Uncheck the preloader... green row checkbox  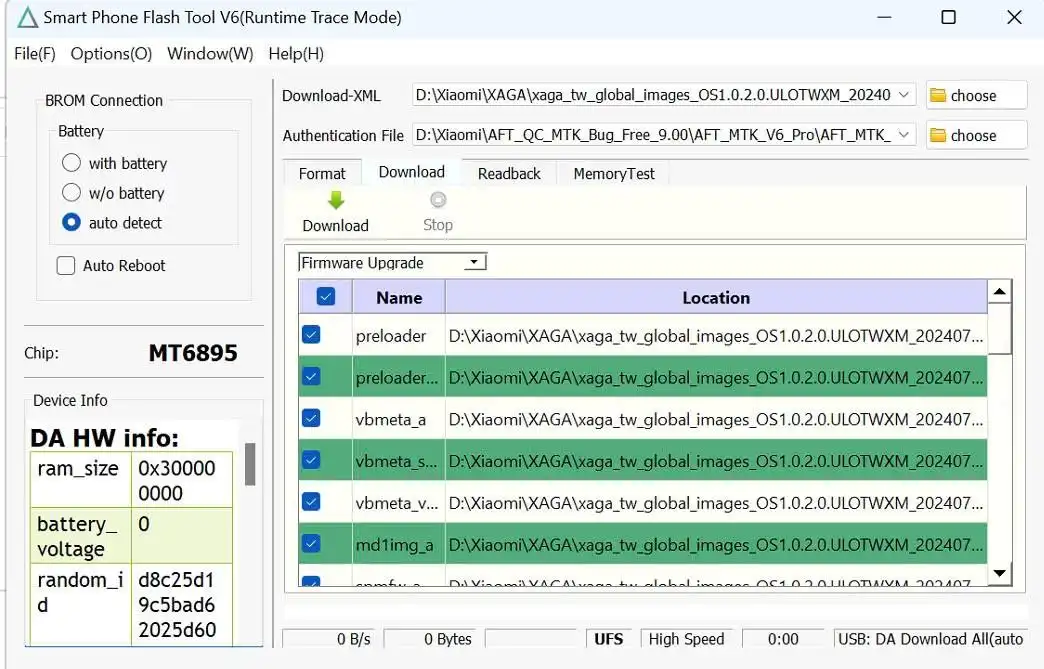point(311,377)
